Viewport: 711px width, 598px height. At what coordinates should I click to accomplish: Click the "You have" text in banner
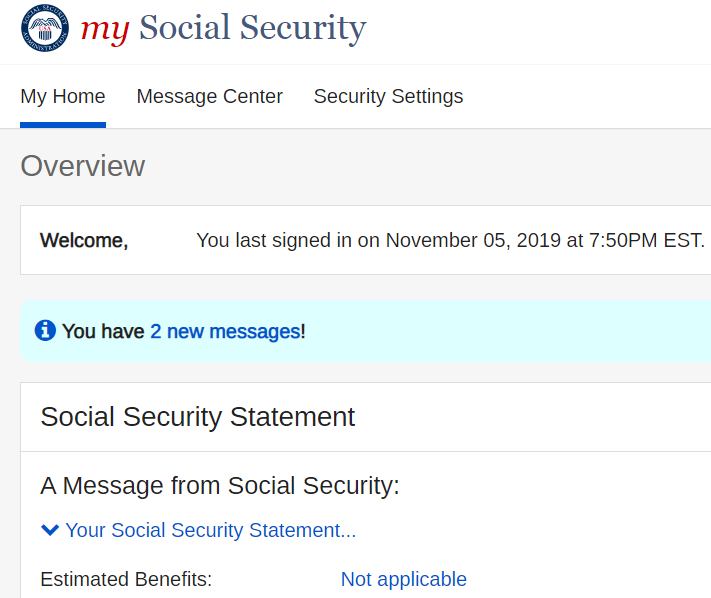(x=103, y=331)
